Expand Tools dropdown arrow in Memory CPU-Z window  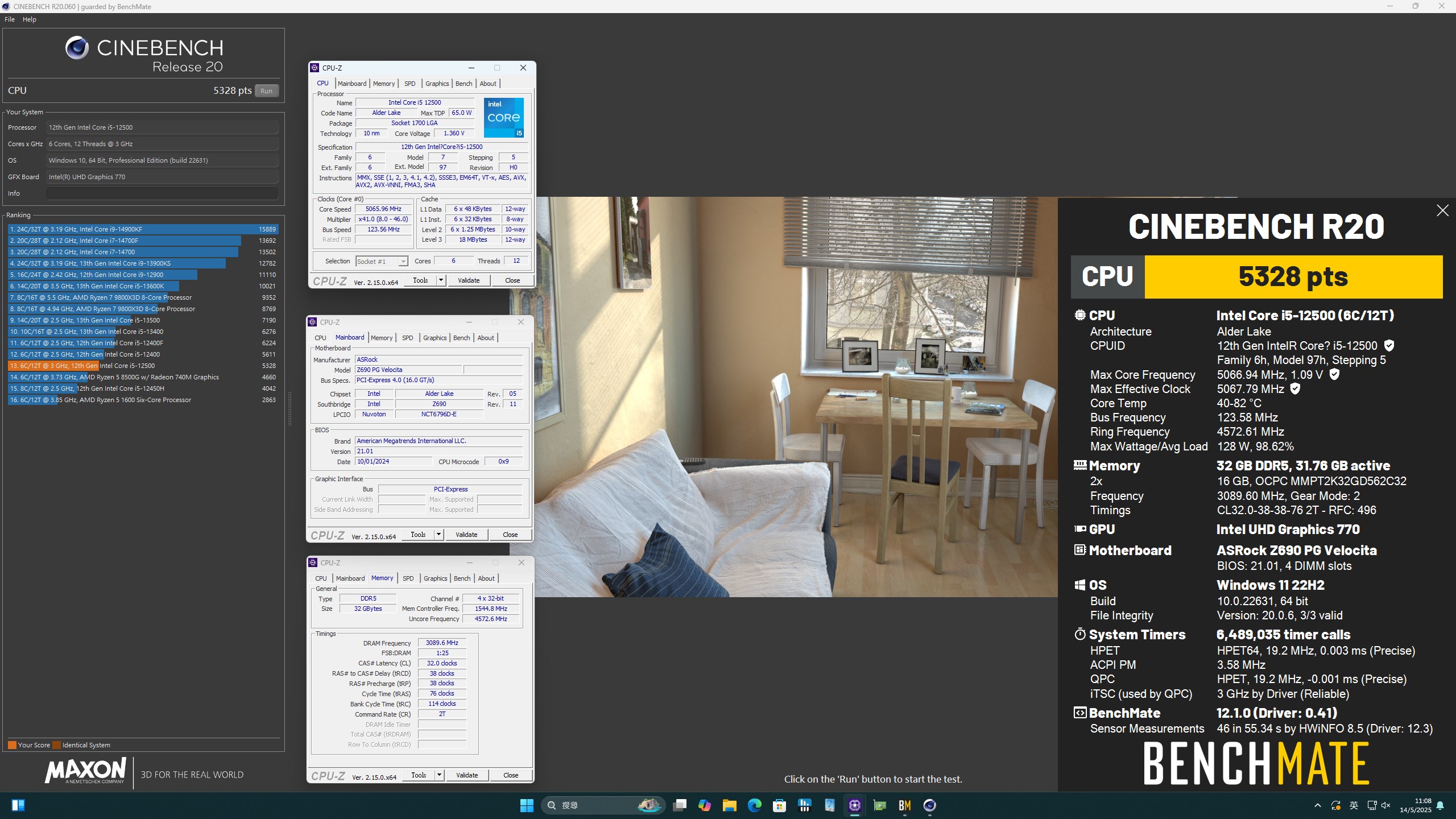point(439,775)
